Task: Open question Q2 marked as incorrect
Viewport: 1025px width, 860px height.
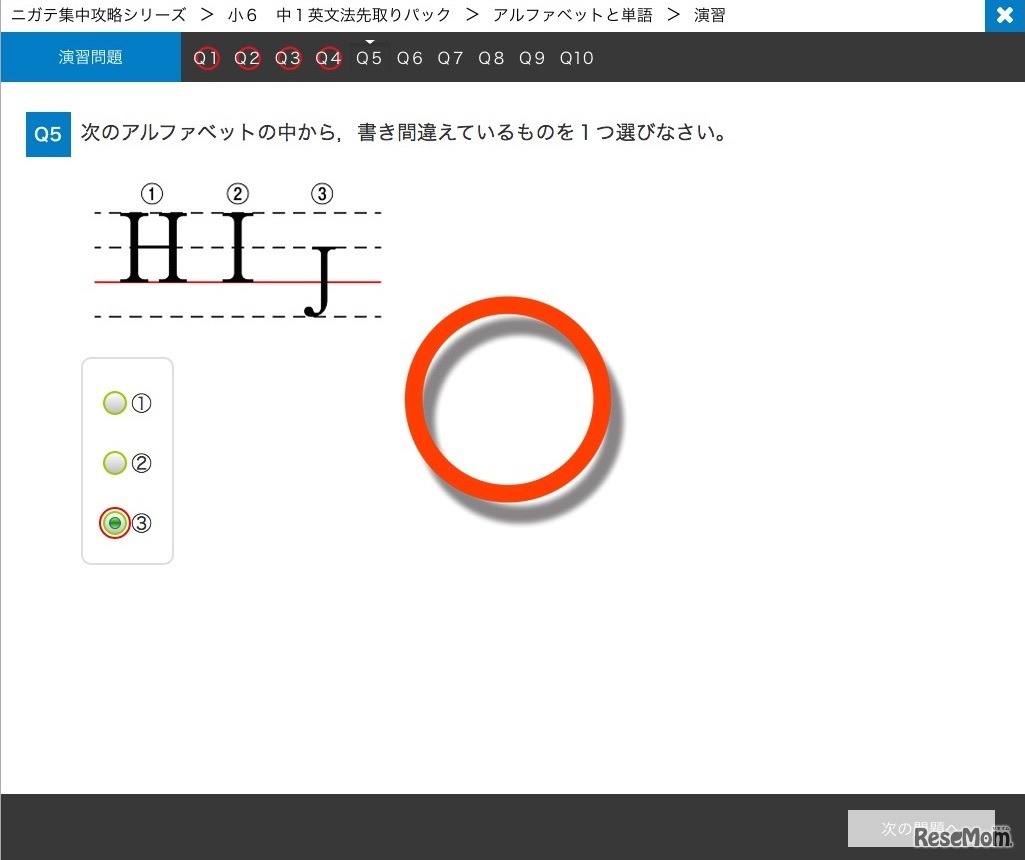Action: click(x=247, y=58)
